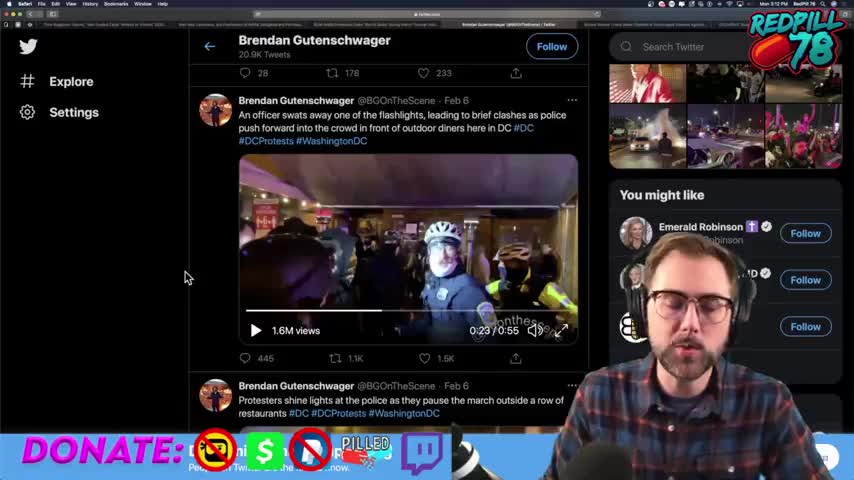This screenshot has width=854, height=480.
Task: Click the Feb 6 date on the flashlights tweet
Action: pyautogui.click(x=456, y=101)
